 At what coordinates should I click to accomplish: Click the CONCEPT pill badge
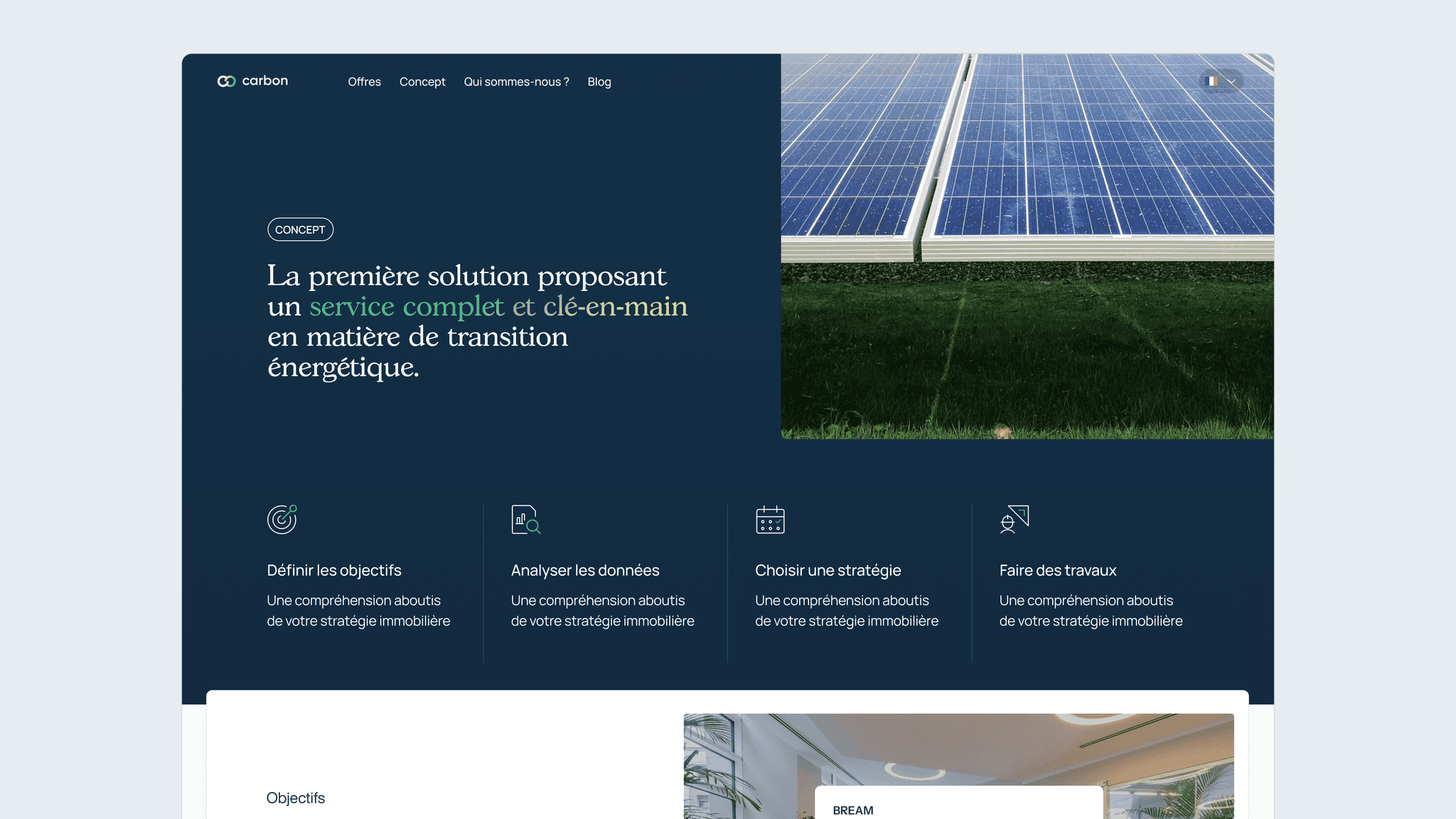pyautogui.click(x=300, y=230)
